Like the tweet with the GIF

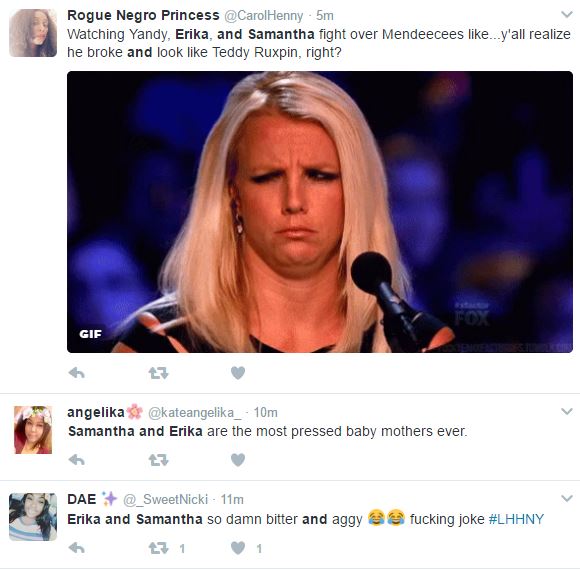238,373
